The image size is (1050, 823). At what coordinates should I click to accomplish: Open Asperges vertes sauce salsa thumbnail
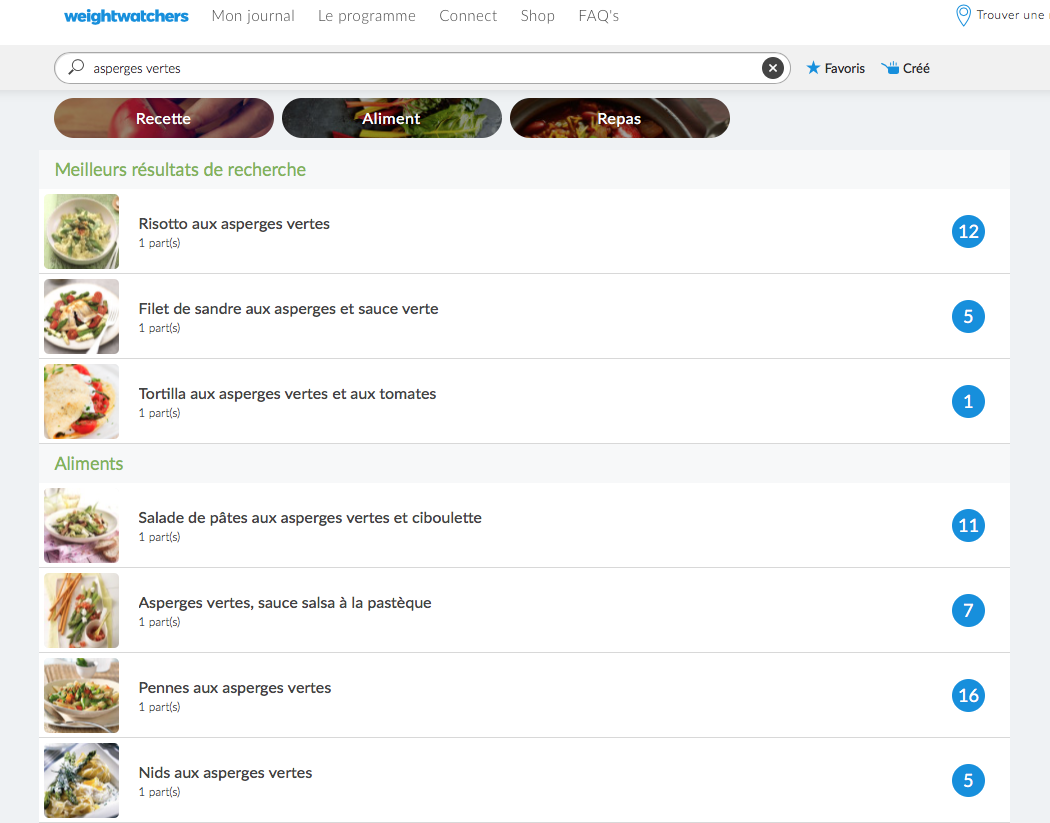[81, 610]
